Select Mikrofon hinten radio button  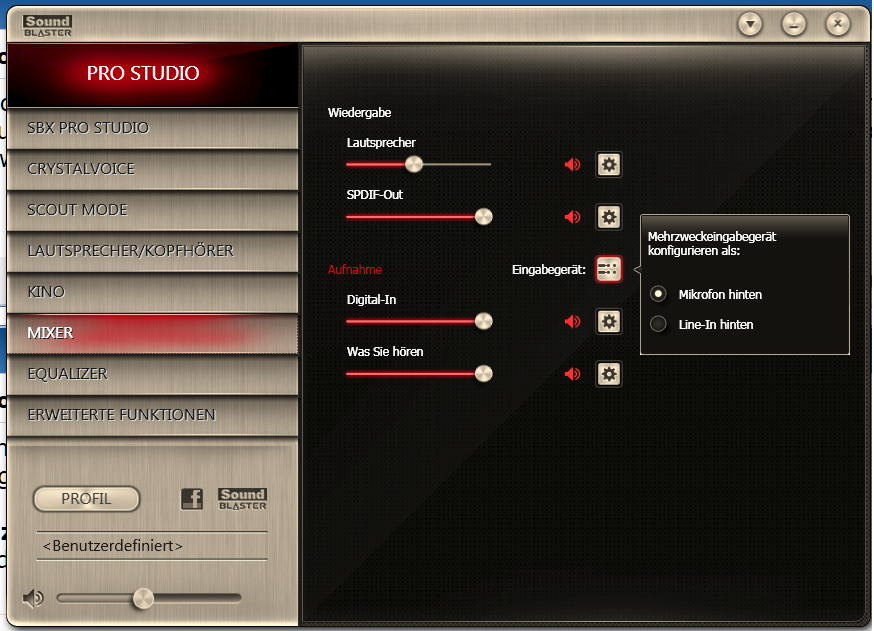[658, 294]
